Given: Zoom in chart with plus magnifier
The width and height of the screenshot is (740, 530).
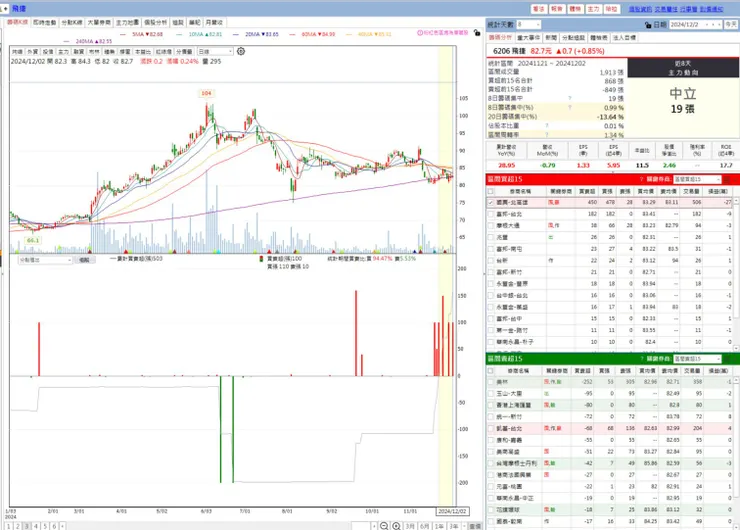Looking at the screenshot, I should 396,526.
